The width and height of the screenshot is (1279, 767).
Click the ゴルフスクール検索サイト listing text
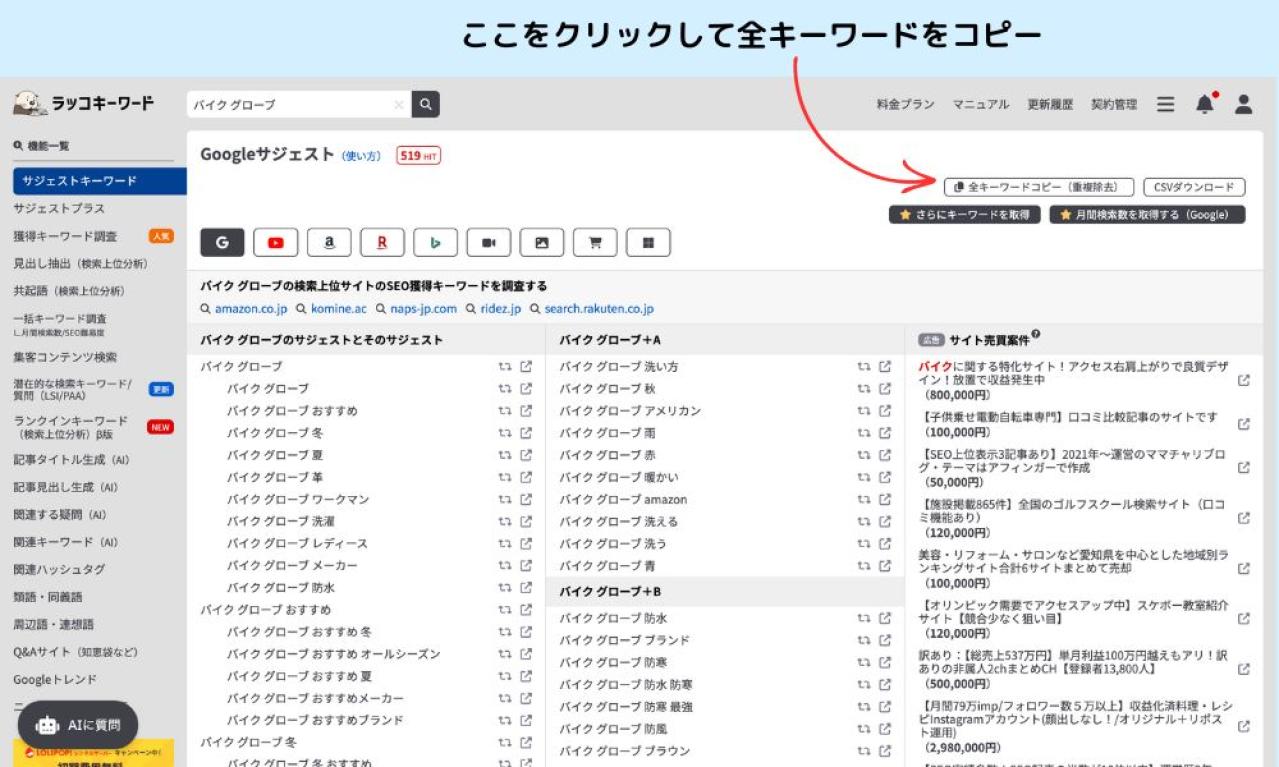point(1072,511)
